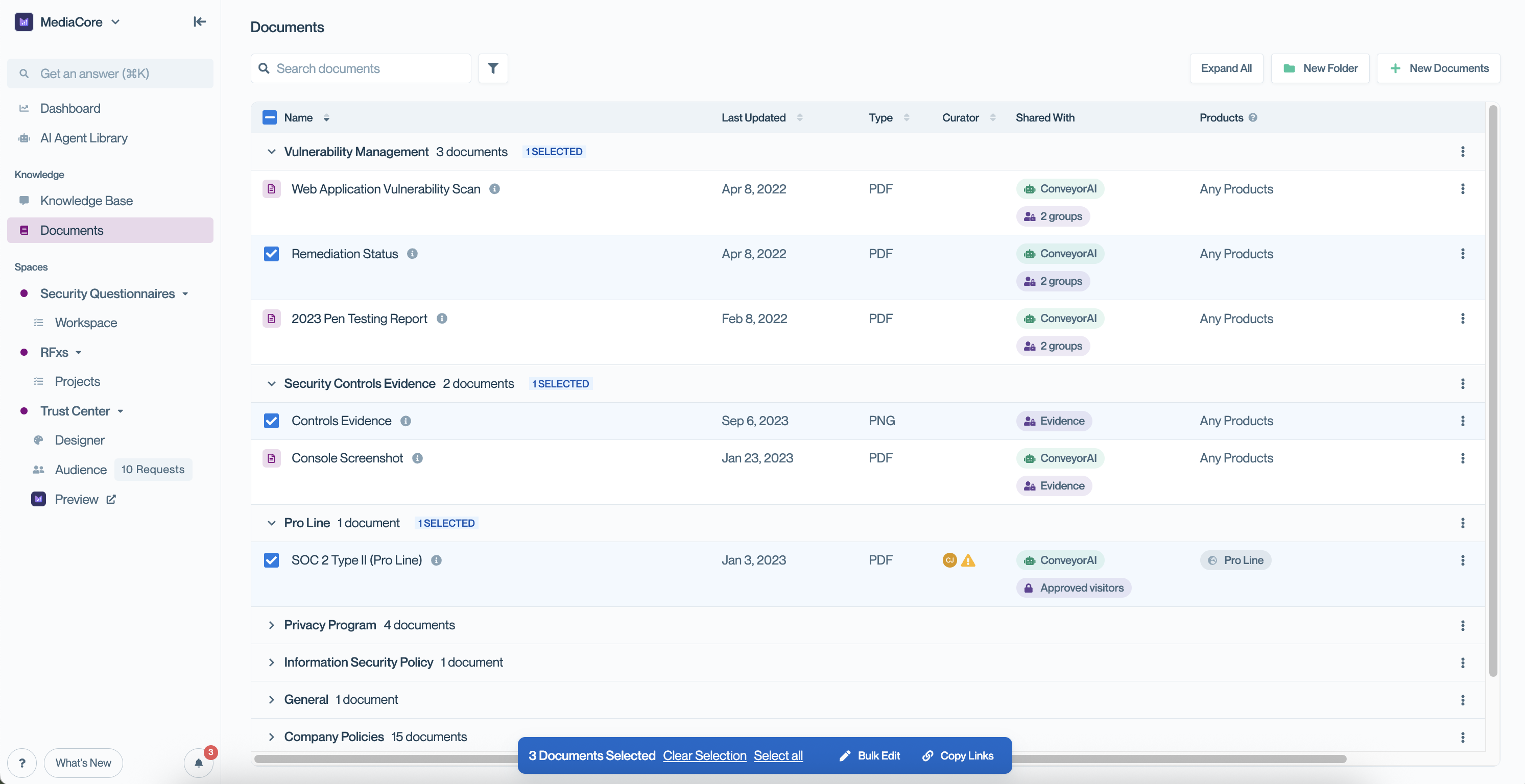This screenshot has height=784, width=1525.
Task: Click the filter funnel icon
Action: point(492,68)
